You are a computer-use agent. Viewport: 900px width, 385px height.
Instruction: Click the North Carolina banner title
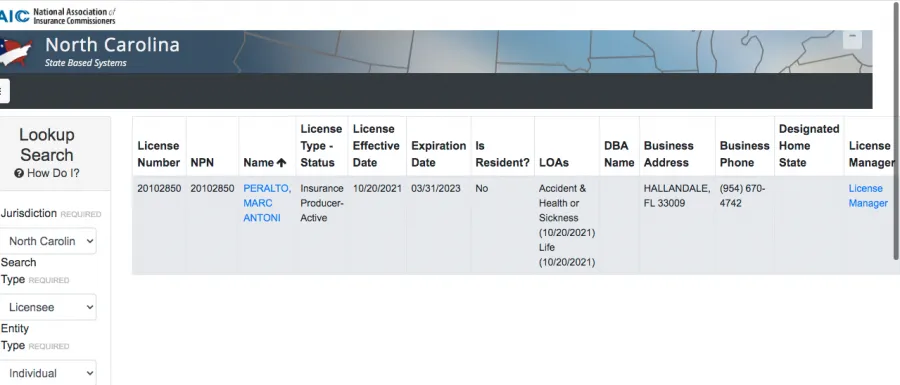[112, 45]
